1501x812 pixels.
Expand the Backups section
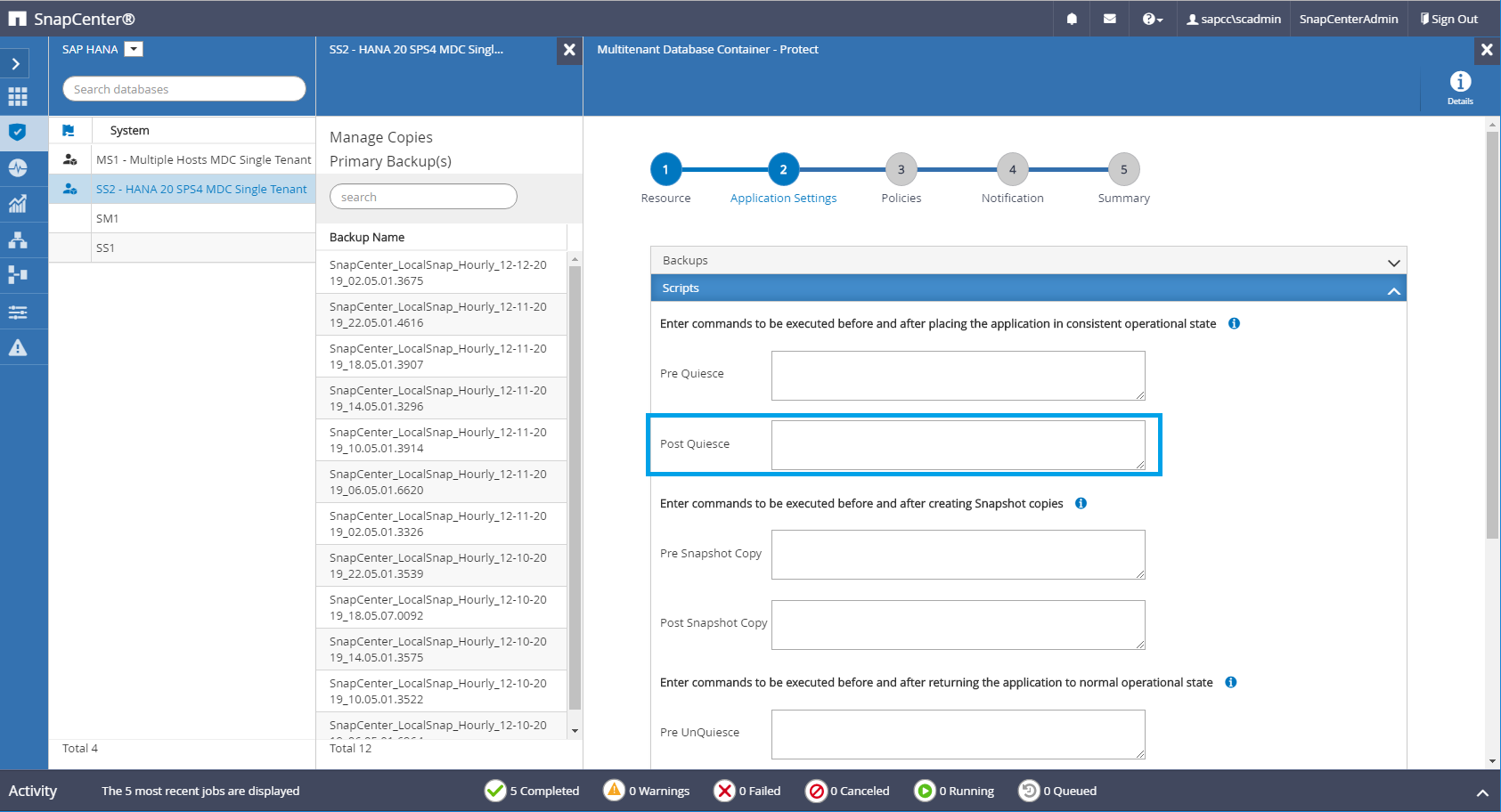pos(1028,260)
